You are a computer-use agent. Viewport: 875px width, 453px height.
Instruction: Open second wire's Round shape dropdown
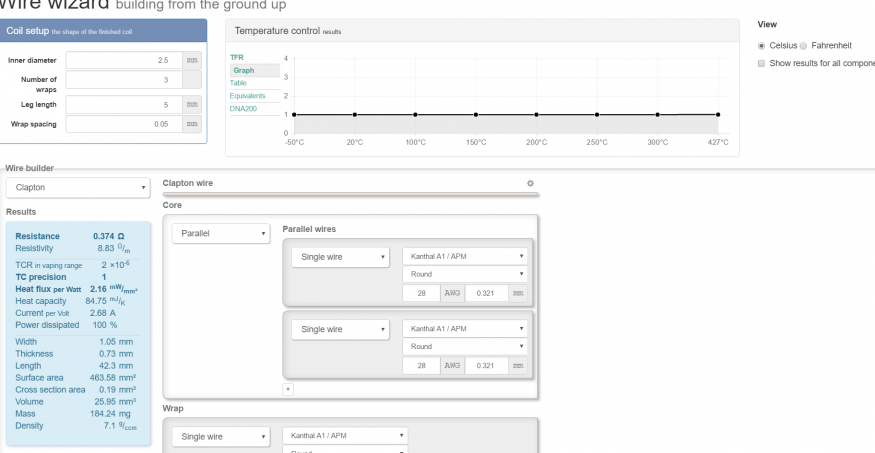pos(465,346)
